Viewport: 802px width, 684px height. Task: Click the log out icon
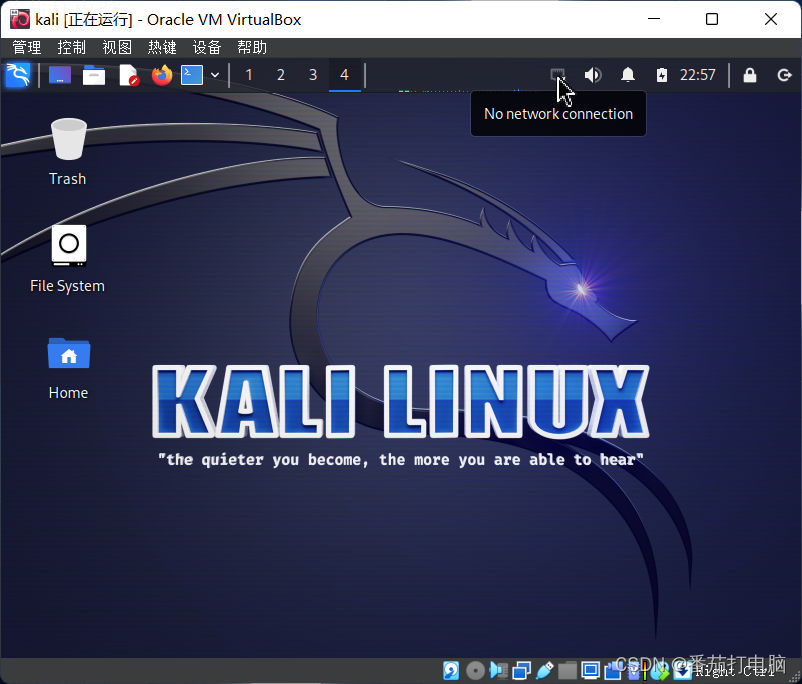(x=784, y=76)
